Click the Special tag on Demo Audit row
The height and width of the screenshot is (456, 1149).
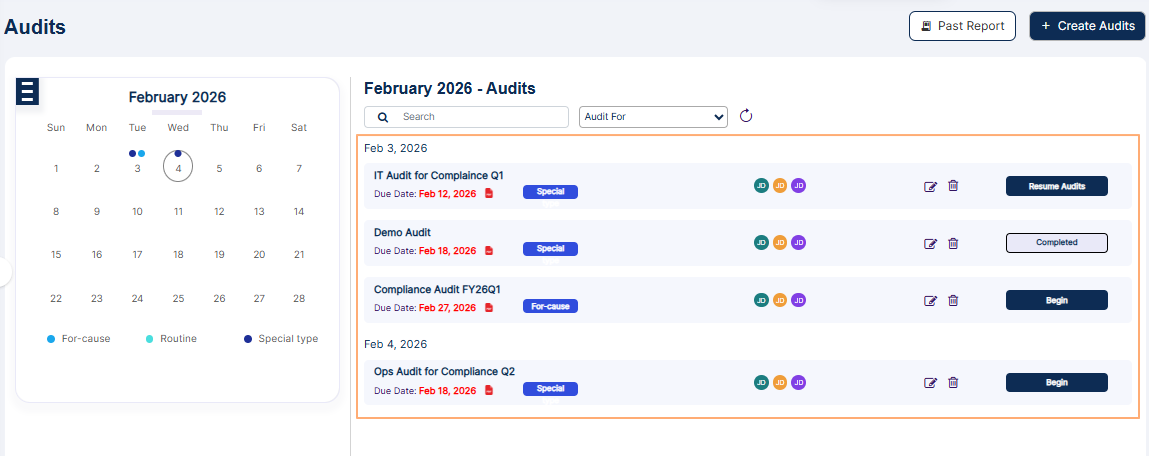550,249
